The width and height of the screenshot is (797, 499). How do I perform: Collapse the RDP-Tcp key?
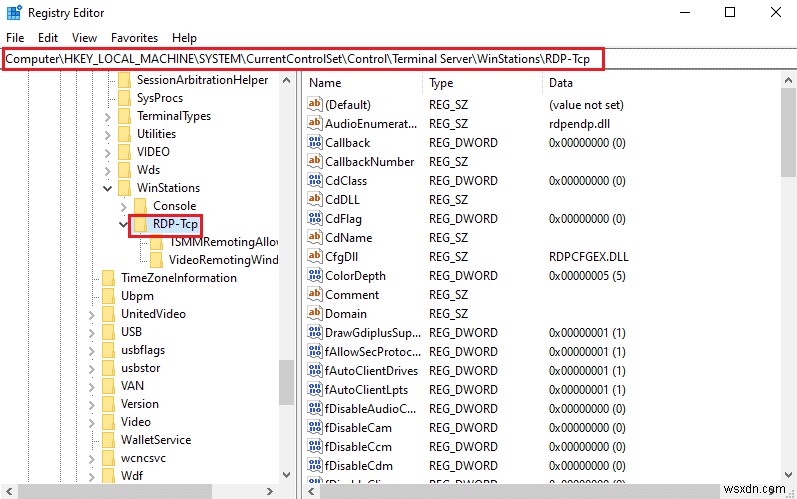click(x=123, y=224)
